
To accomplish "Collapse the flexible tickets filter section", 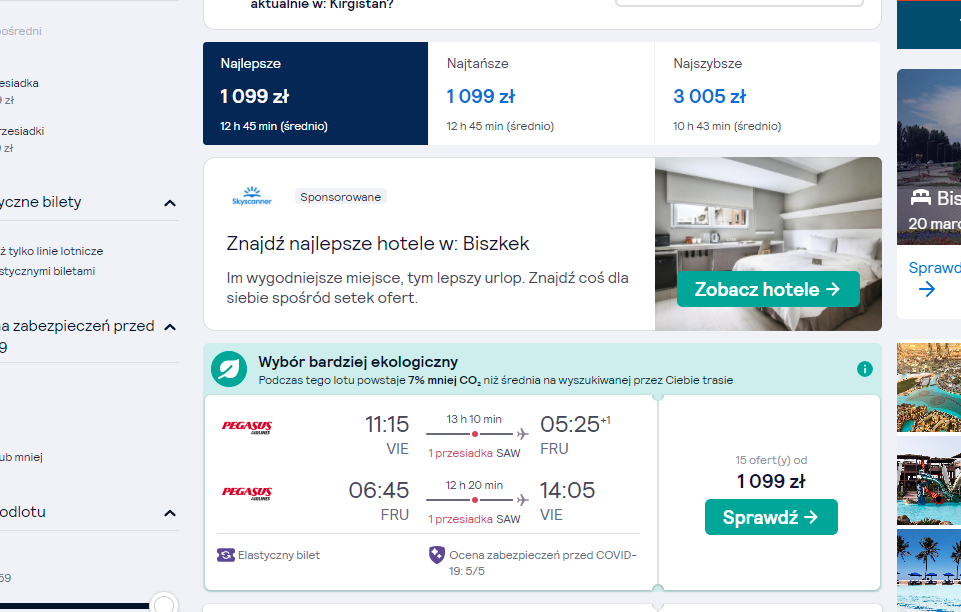I will coord(170,203).
